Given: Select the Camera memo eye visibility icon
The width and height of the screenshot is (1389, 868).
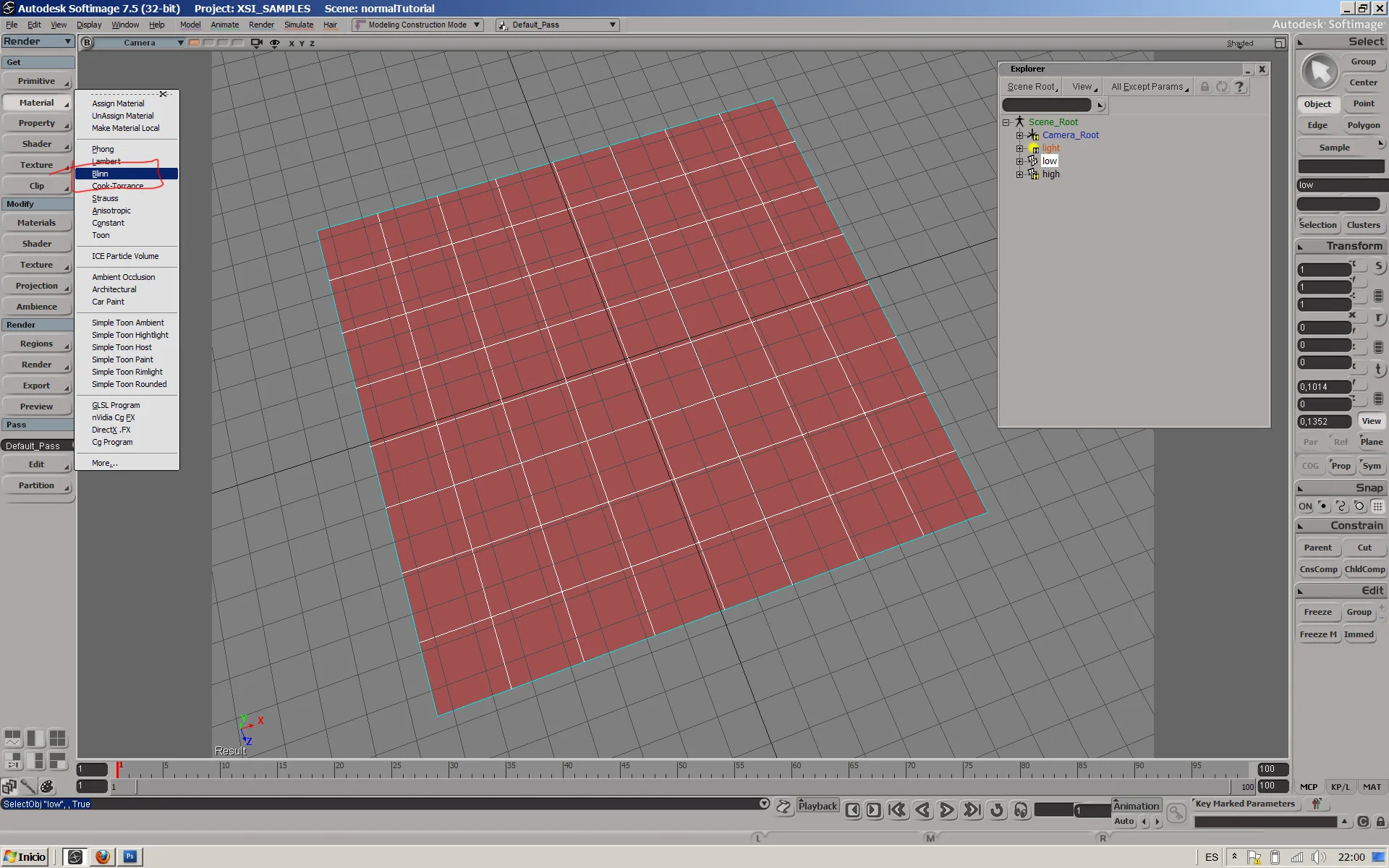Looking at the screenshot, I should (275, 43).
